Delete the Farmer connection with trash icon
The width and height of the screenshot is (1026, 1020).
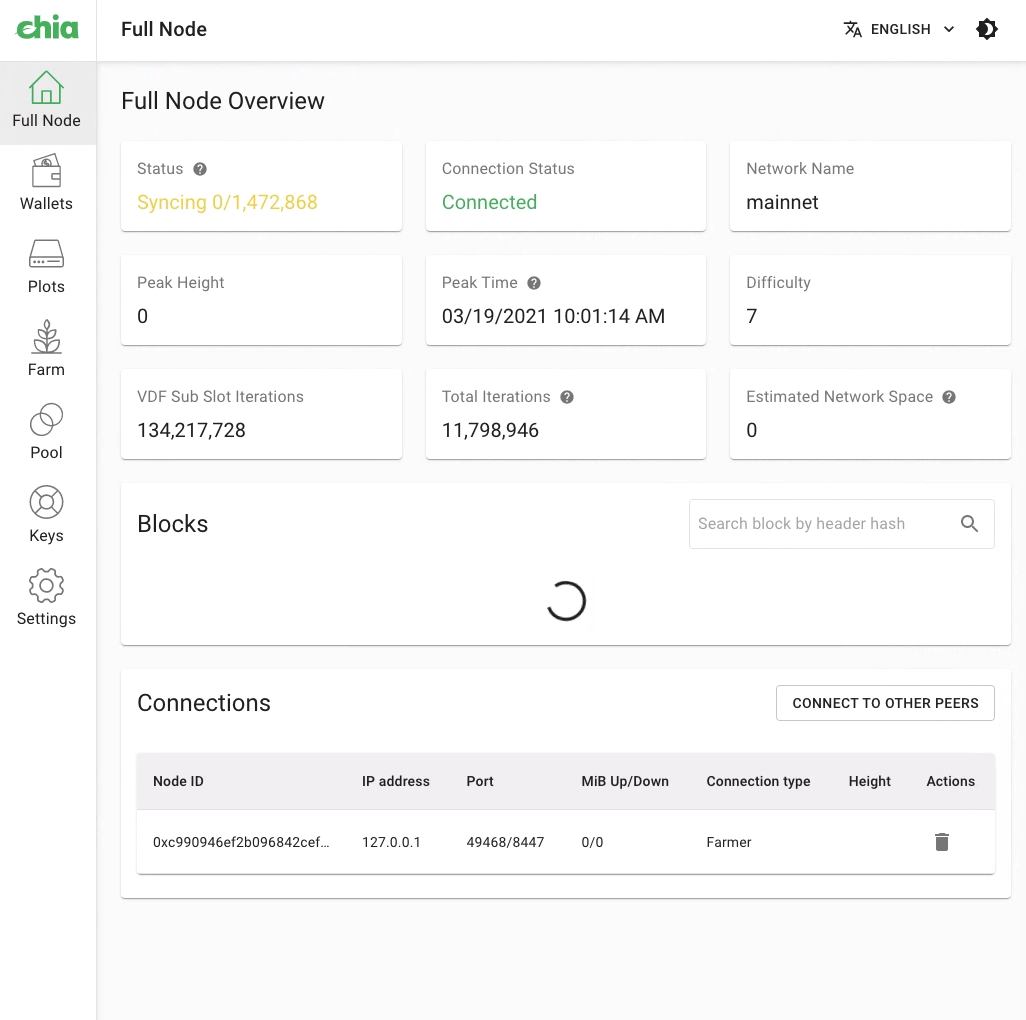pos(941,842)
